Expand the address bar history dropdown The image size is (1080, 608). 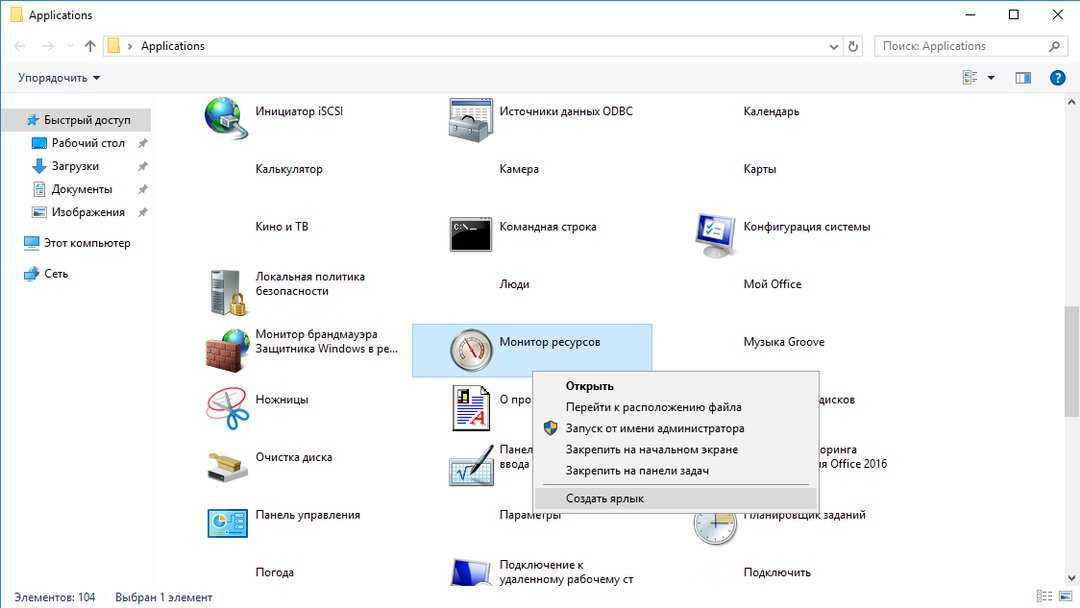pyautogui.click(x=833, y=46)
